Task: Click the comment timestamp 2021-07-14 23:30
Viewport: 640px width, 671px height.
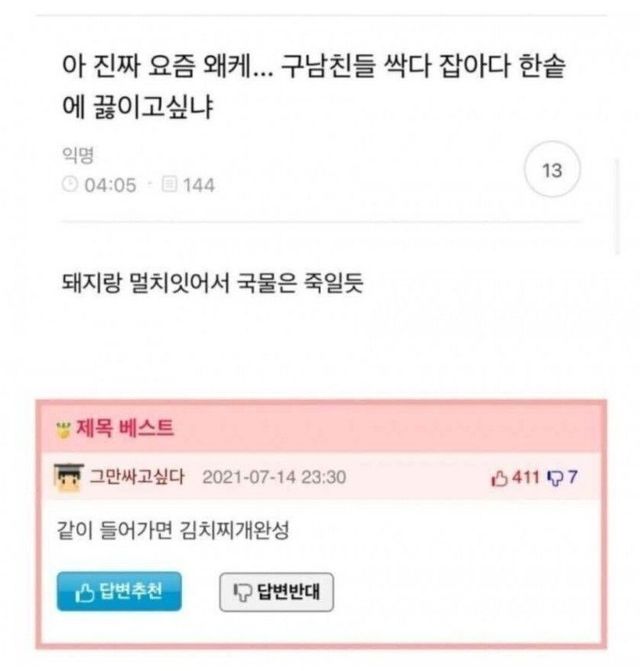Action: pos(274,477)
